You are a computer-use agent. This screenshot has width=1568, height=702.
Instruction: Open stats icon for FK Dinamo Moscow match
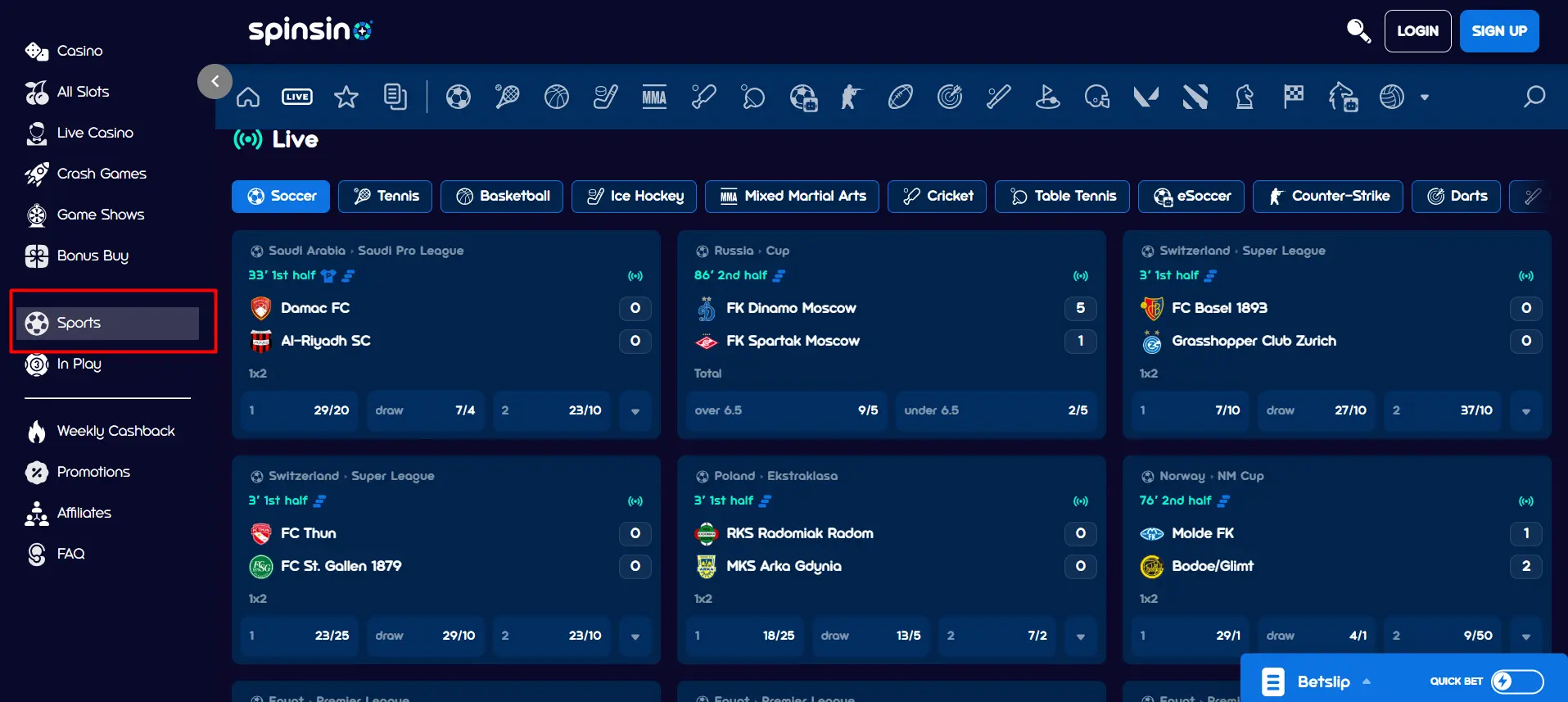(x=779, y=276)
